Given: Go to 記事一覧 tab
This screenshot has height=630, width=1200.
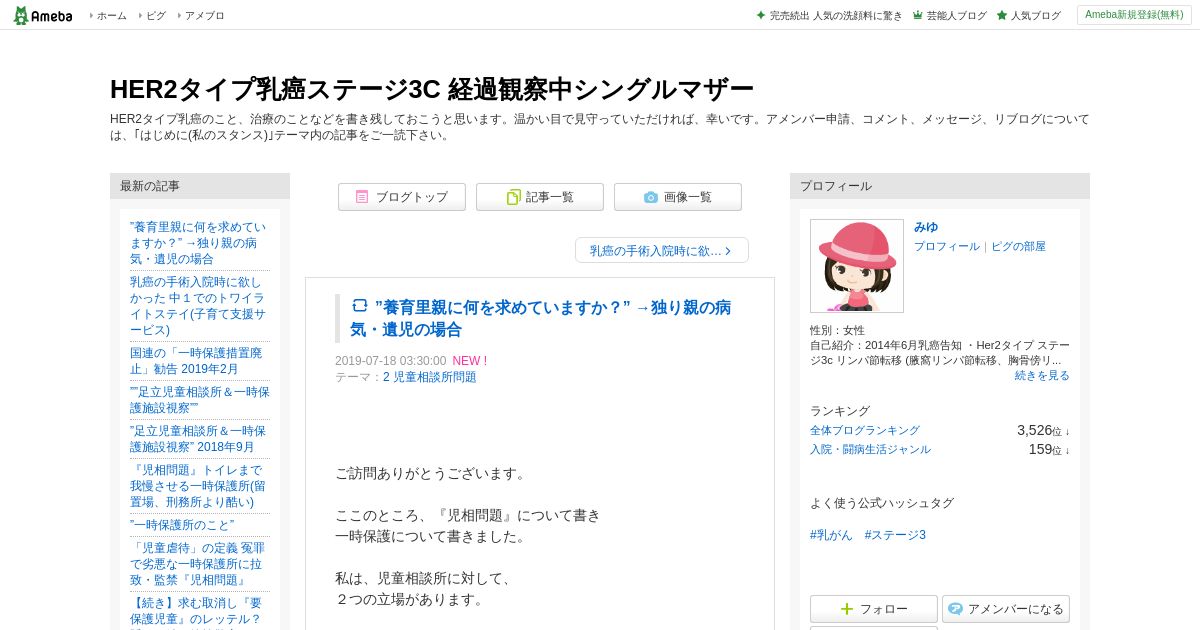Looking at the screenshot, I should [x=540, y=197].
